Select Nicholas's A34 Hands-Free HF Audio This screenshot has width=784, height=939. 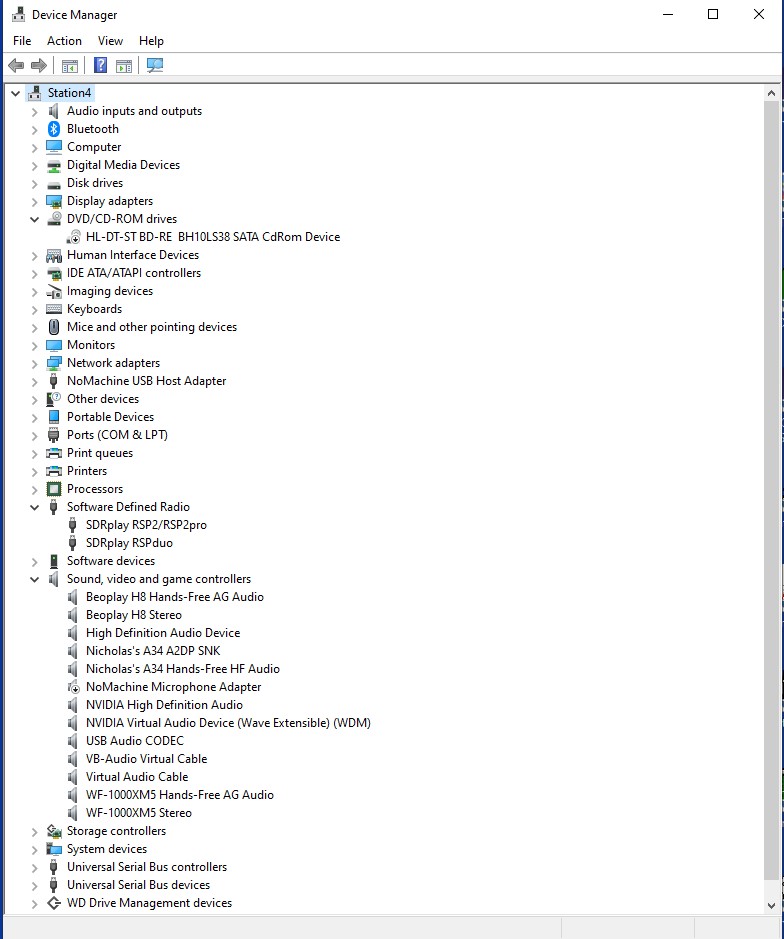click(183, 669)
